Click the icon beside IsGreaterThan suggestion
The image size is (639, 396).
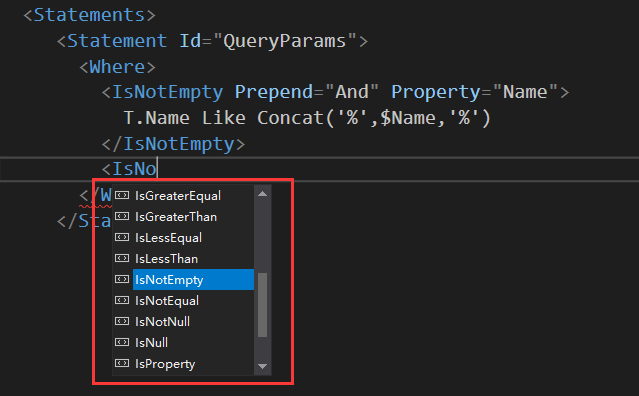(x=122, y=216)
